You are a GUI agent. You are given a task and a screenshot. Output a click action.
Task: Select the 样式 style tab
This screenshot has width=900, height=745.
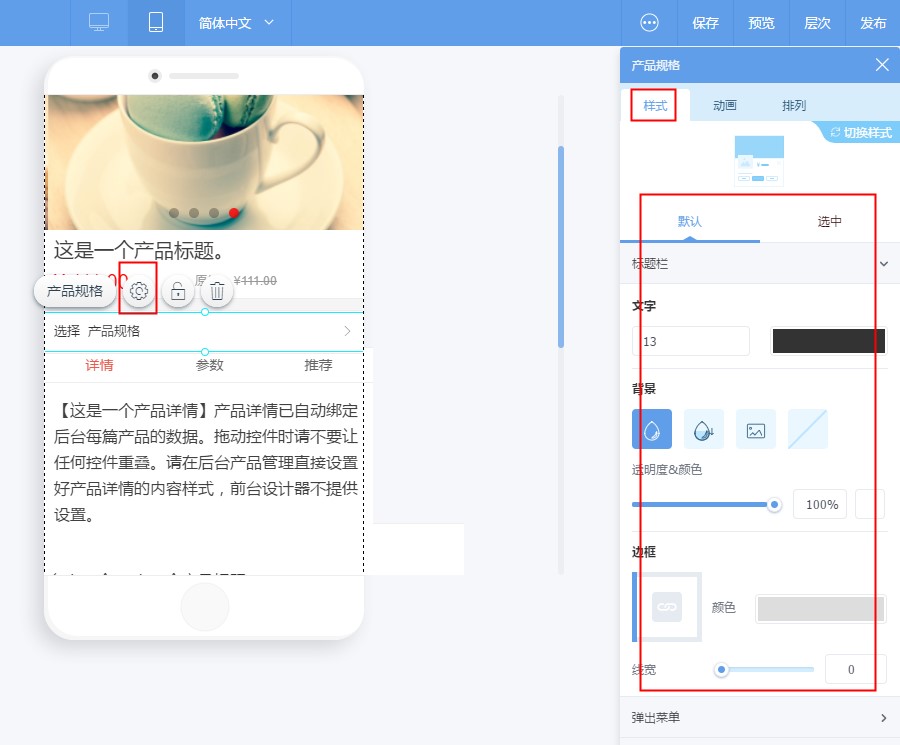point(655,105)
